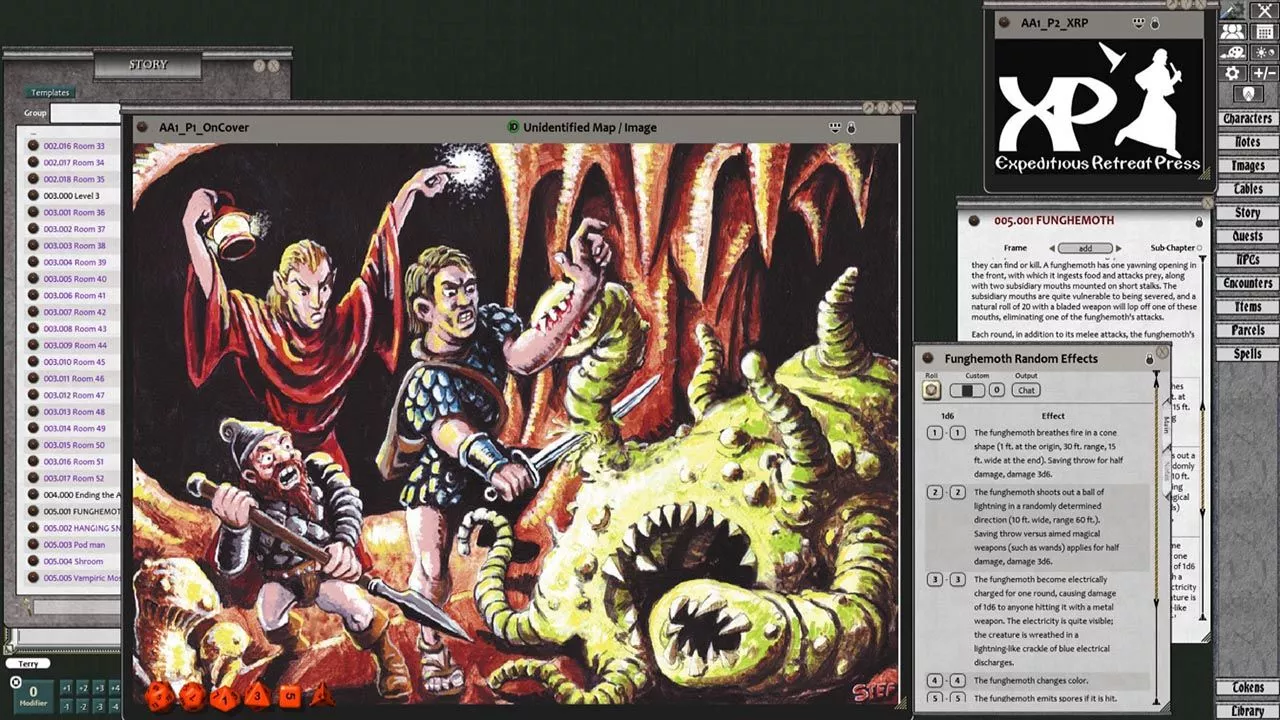Click the magic wand effects icon
The width and height of the screenshot is (1280, 720).
[x=1232, y=10]
